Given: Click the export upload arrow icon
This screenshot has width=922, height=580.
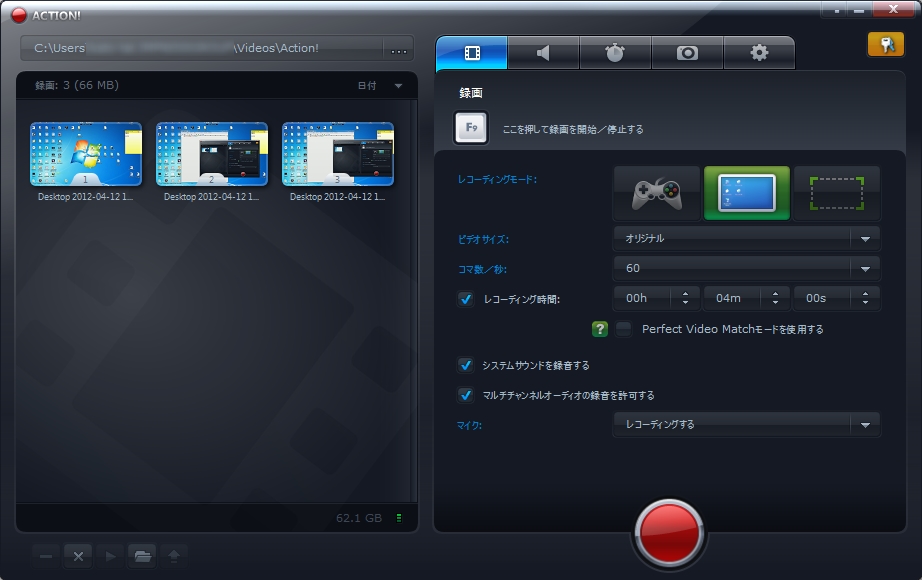Looking at the screenshot, I should [x=175, y=556].
